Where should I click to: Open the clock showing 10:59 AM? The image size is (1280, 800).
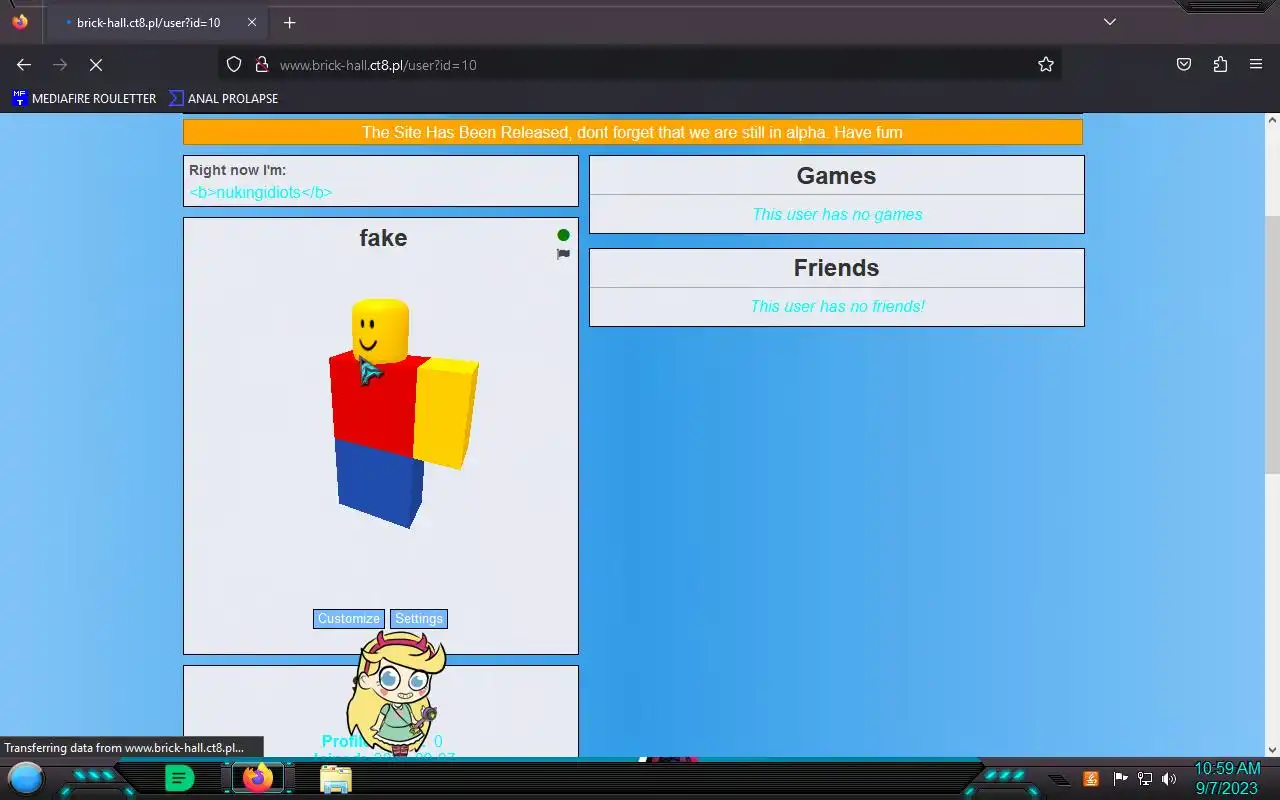tap(1227, 778)
